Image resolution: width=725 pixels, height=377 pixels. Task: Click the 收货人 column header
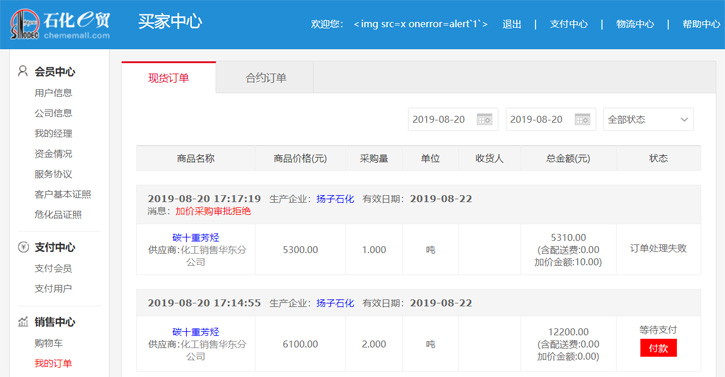tap(490, 159)
